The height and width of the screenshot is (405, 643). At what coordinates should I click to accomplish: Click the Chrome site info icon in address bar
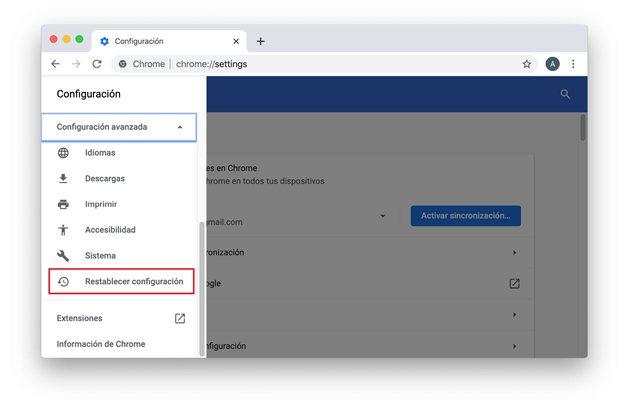(x=122, y=64)
